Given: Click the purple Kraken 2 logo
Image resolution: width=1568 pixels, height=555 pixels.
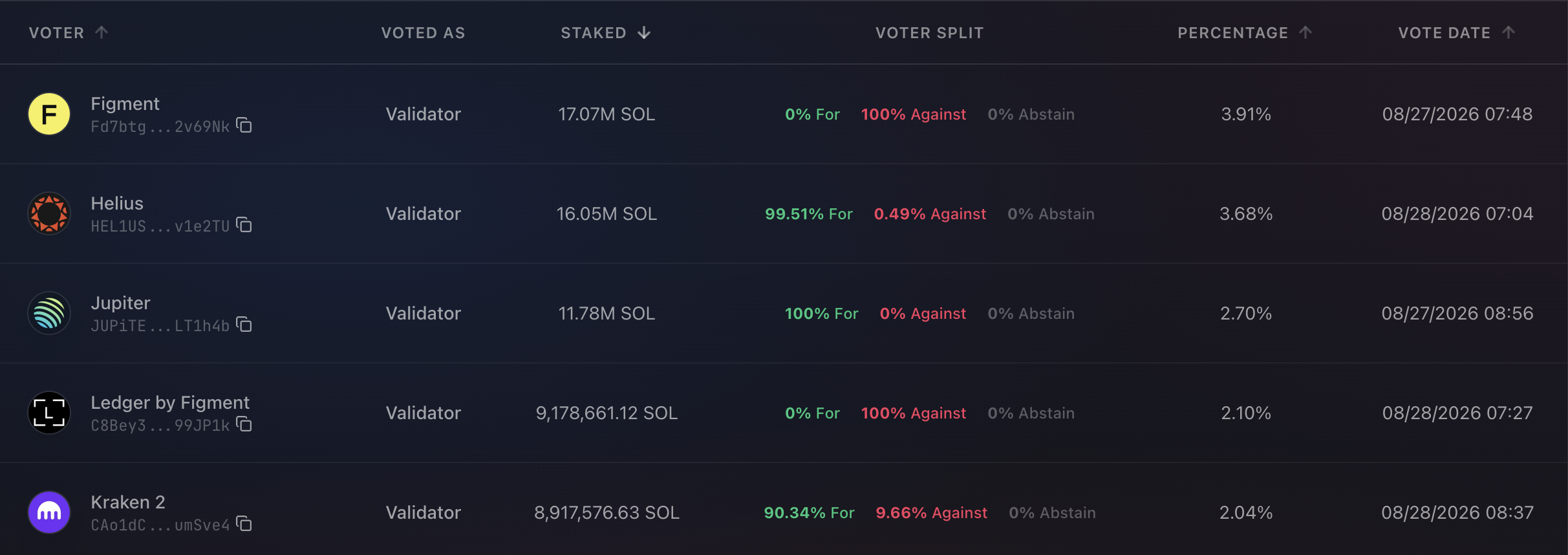Looking at the screenshot, I should click(x=49, y=512).
